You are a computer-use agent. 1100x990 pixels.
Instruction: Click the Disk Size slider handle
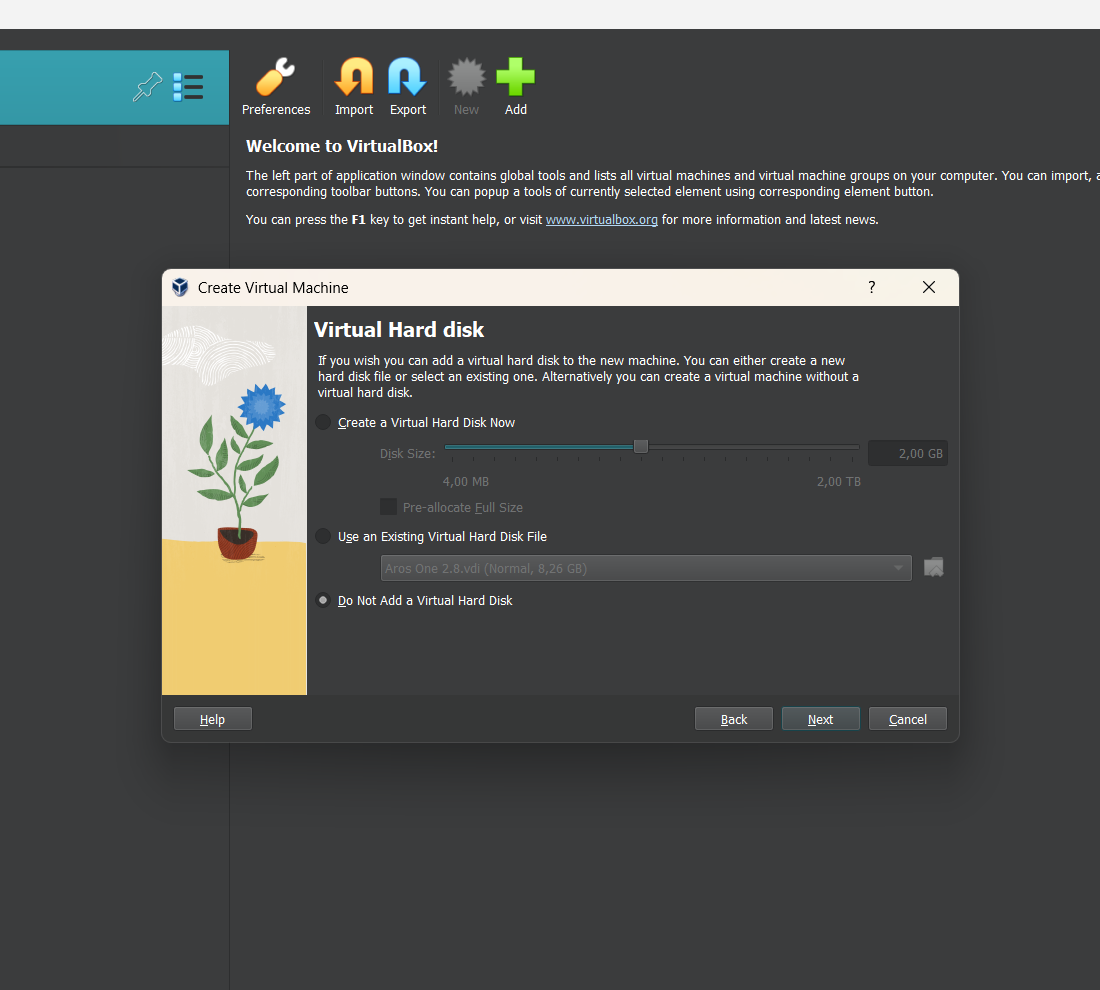coord(640,446)
